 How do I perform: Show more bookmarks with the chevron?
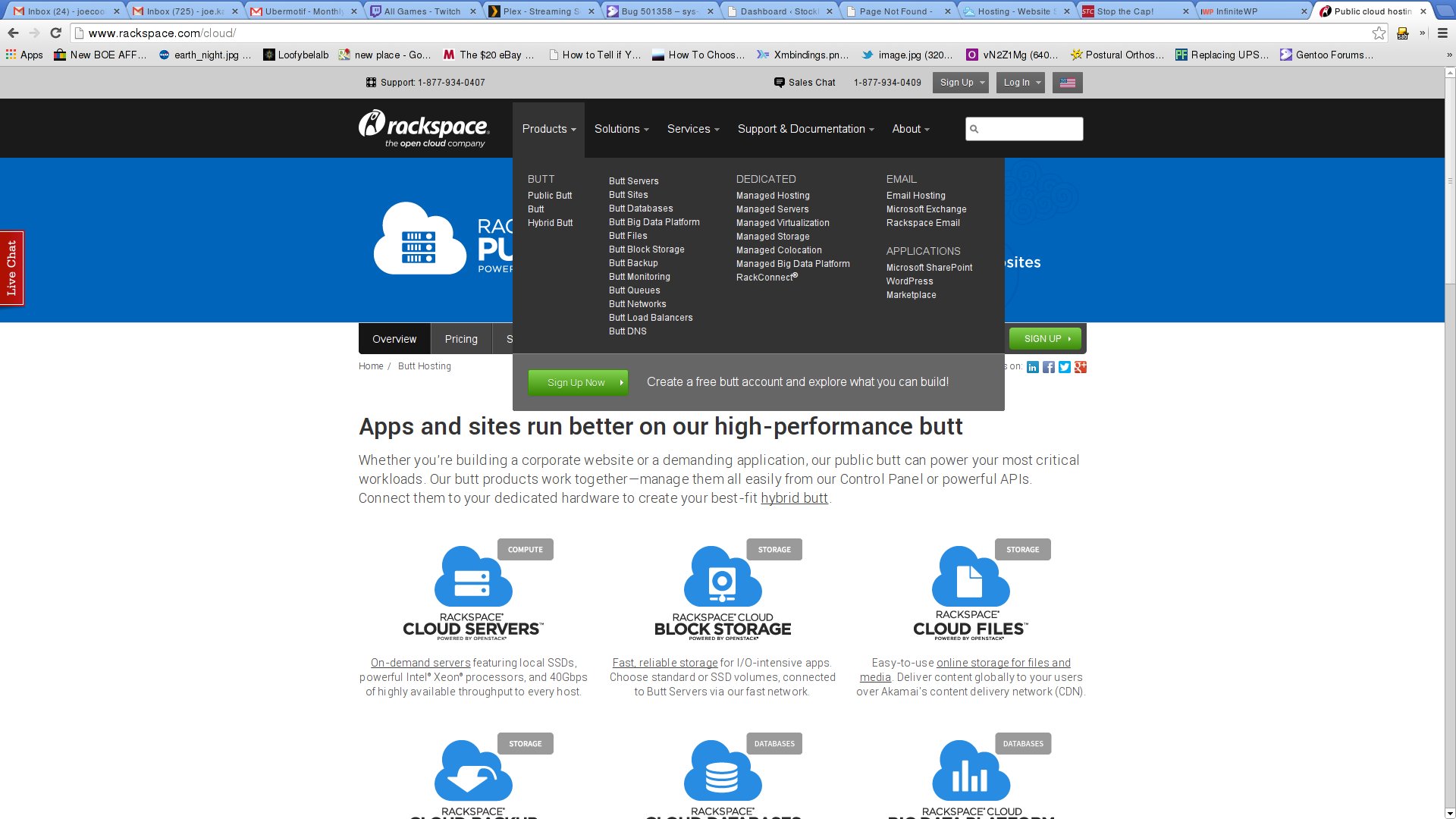coord(1449,55)
